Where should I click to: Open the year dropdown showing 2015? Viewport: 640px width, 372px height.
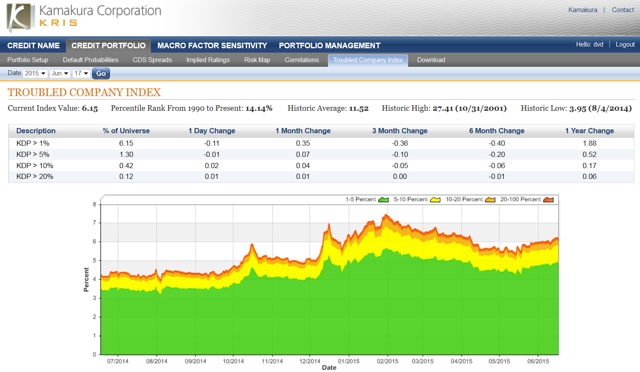[x=35, y=74]
